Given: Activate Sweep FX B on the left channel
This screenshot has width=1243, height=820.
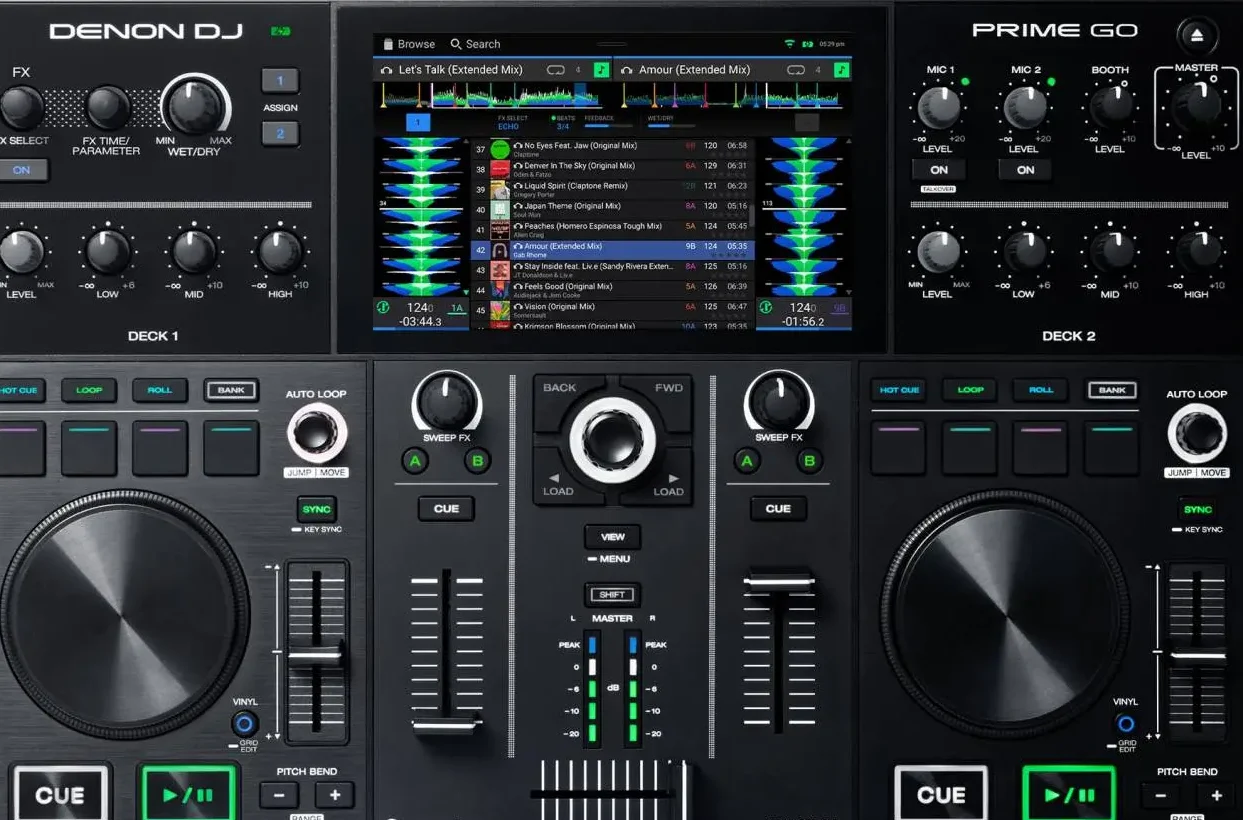Looking at the screenshot, I should point(477,461).
